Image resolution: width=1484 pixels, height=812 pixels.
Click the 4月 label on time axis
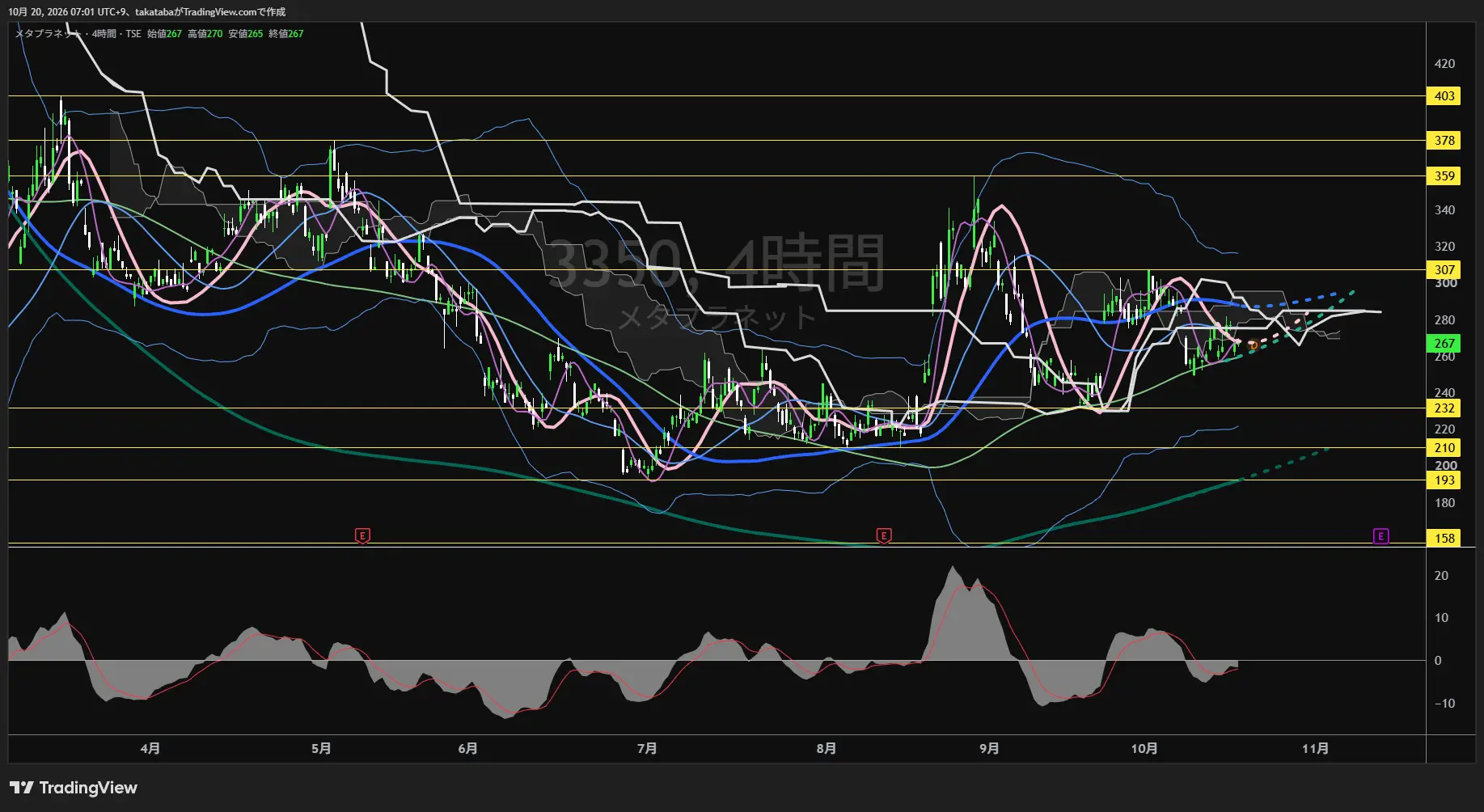(150, 749)
